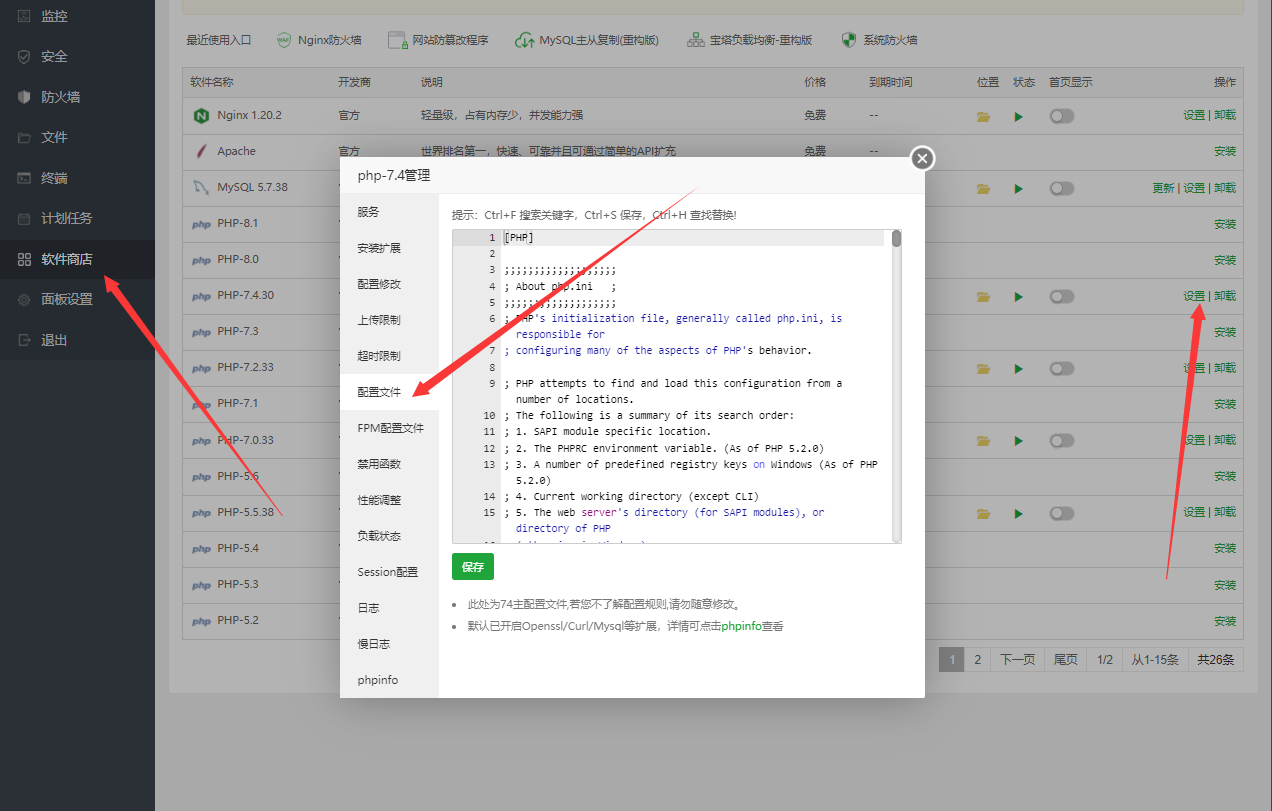This screenshot has height=811, width=1272.
Task: Open the folder icon in the PHP-7.0.33 row
Action: (983, 440)
